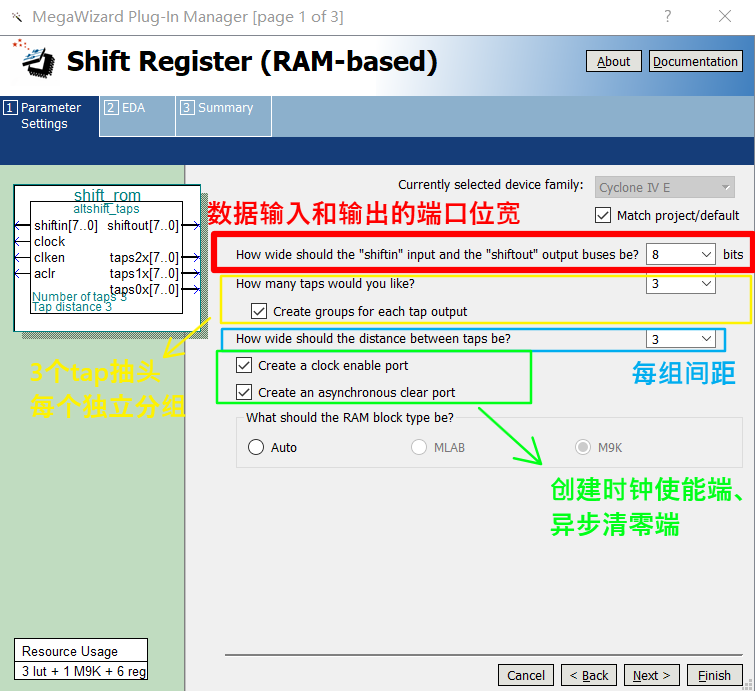Switch to the EDA tab
The image size is (755, 691).
click(x=137, y=116)
